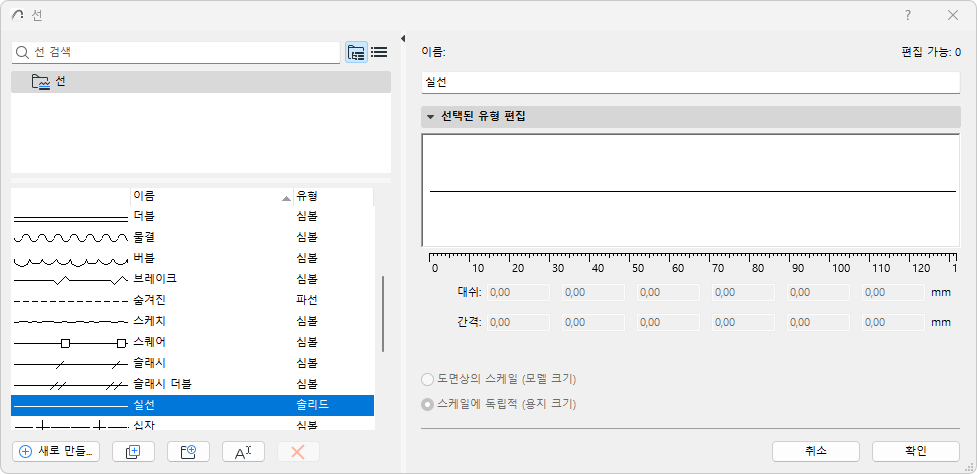Select the 더블 line type row
The image size is (977, 474).
193,217
